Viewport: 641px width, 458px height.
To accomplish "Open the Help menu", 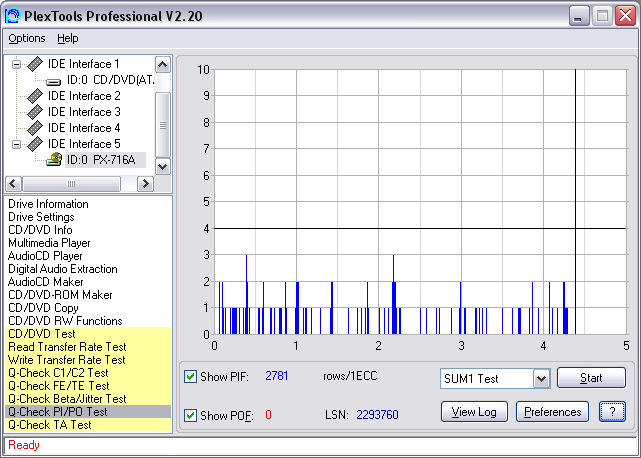I will [67, 38].
